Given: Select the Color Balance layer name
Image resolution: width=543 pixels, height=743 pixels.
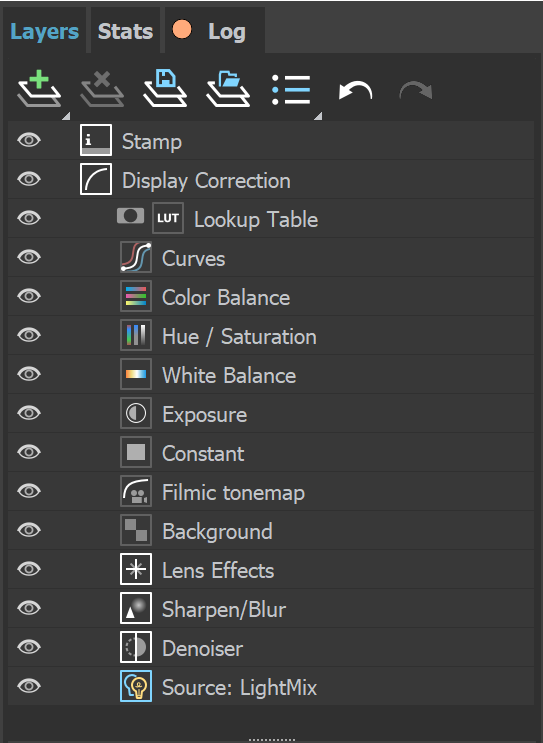Looking at the screenshot, I should coord(226,298).
